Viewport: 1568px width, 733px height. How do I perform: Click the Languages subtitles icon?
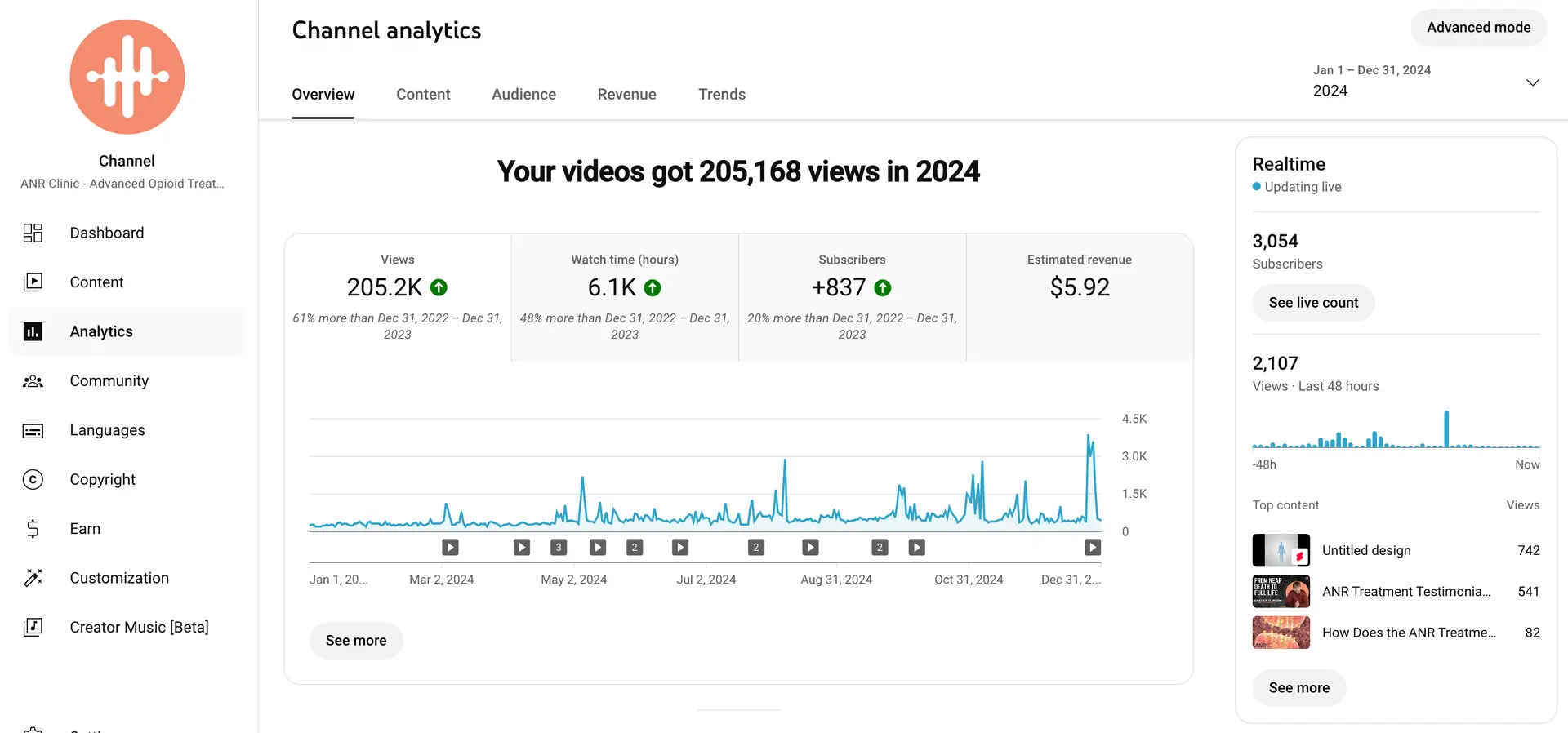click(x=33, y=431)
